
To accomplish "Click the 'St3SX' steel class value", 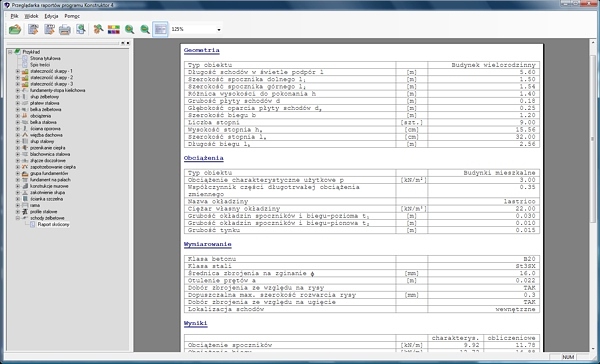I will [x=525, y=266].
